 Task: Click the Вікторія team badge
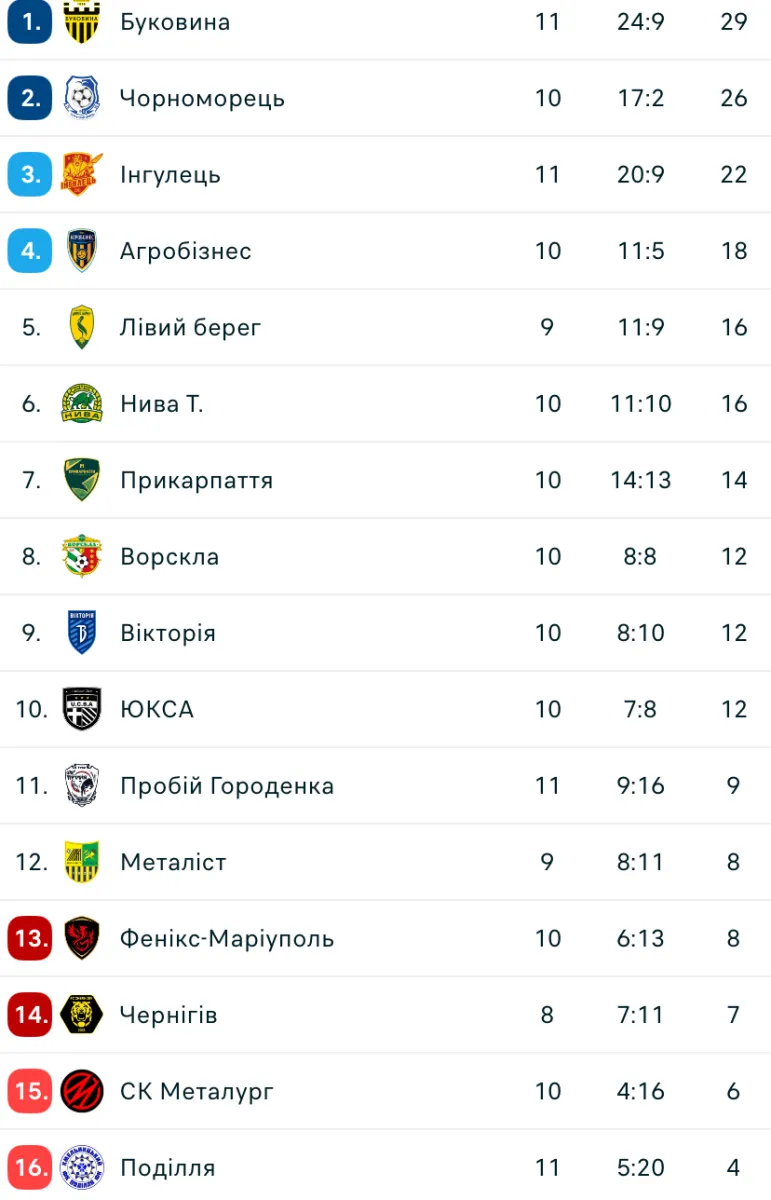point(82,632)
